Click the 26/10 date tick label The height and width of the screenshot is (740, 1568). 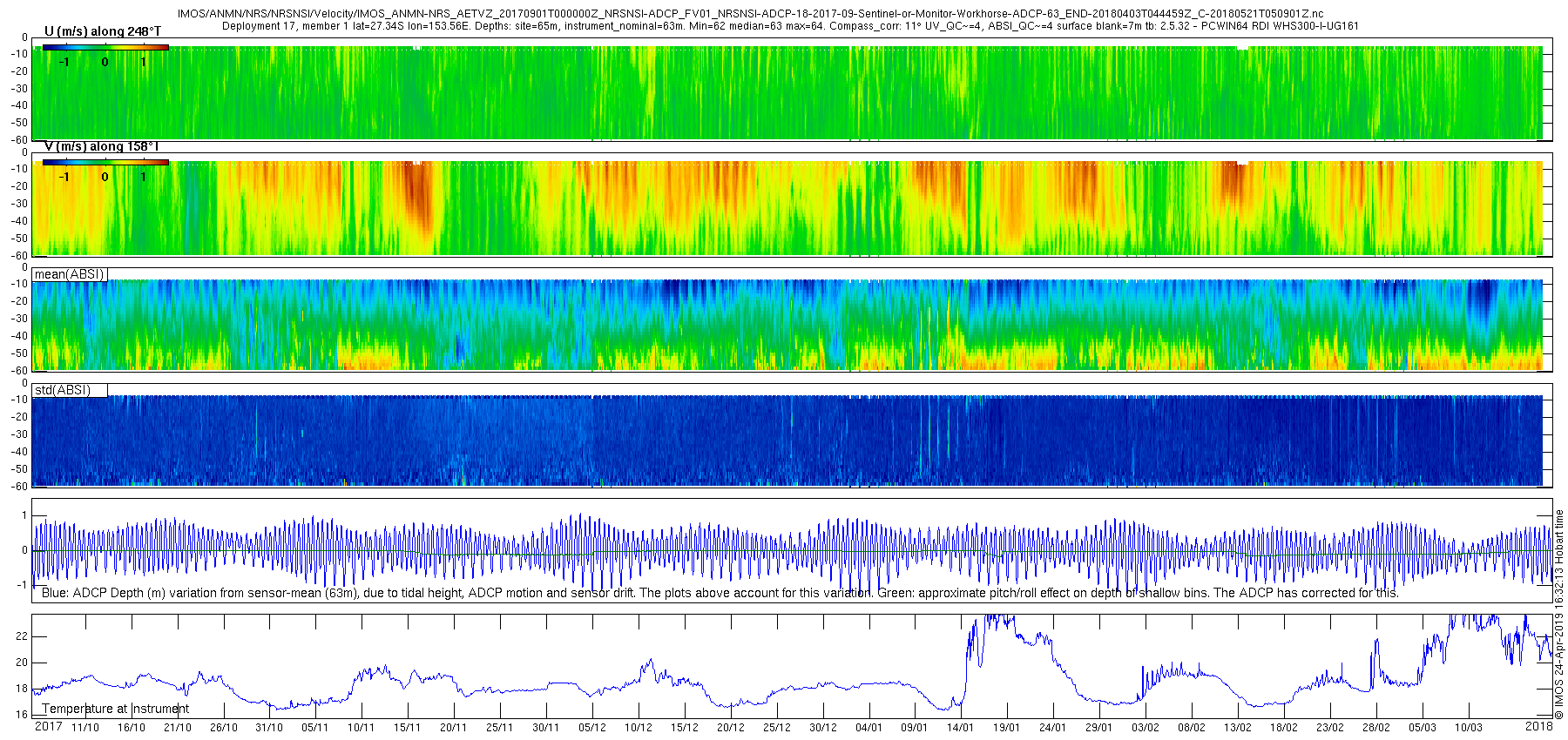tap(224, 728)
